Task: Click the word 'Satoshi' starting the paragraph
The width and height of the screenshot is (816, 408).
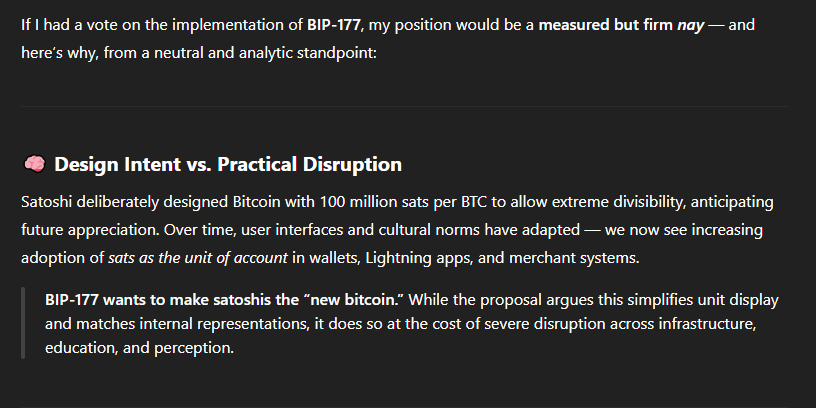Action: [x=47, y=202]
